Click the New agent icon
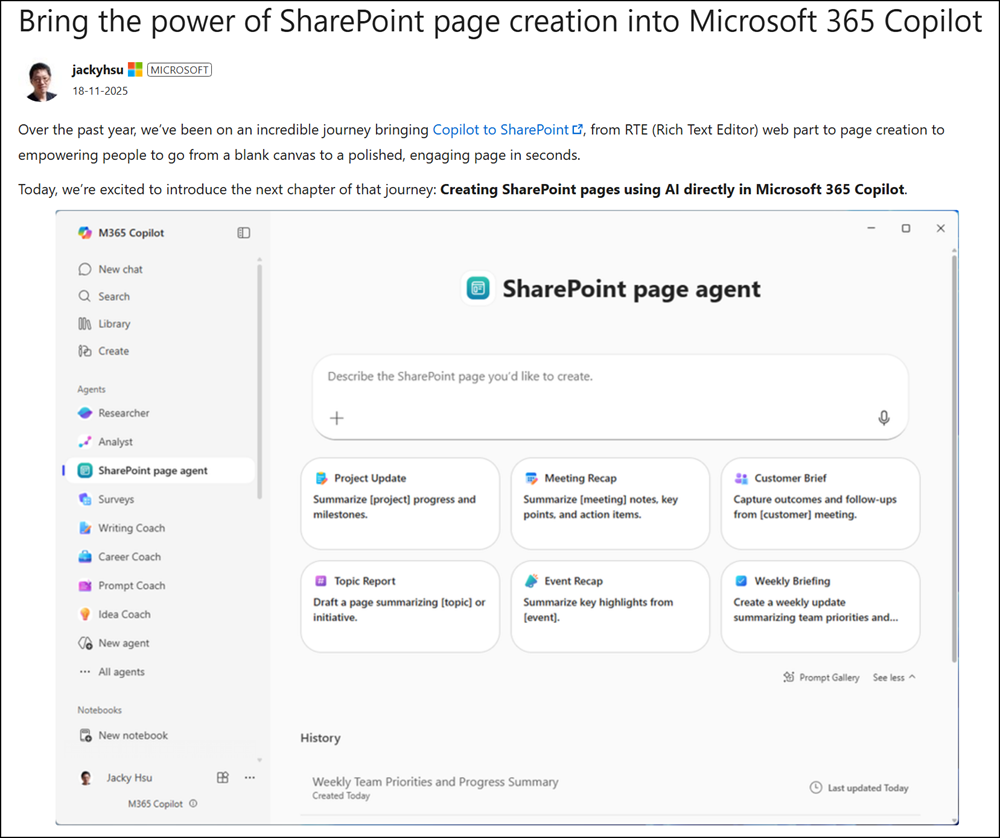The width and height of the screenshot is (1000, 838). 85,643
